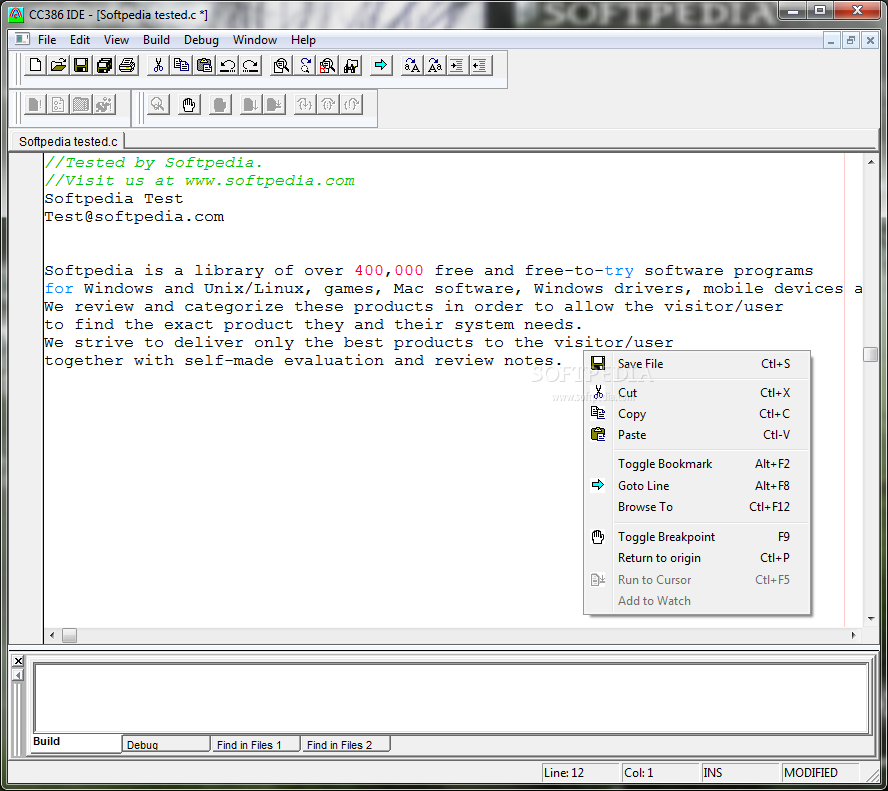Click the Replace toolbar icon
The image size is (888, 791).
tap(327, 66)
